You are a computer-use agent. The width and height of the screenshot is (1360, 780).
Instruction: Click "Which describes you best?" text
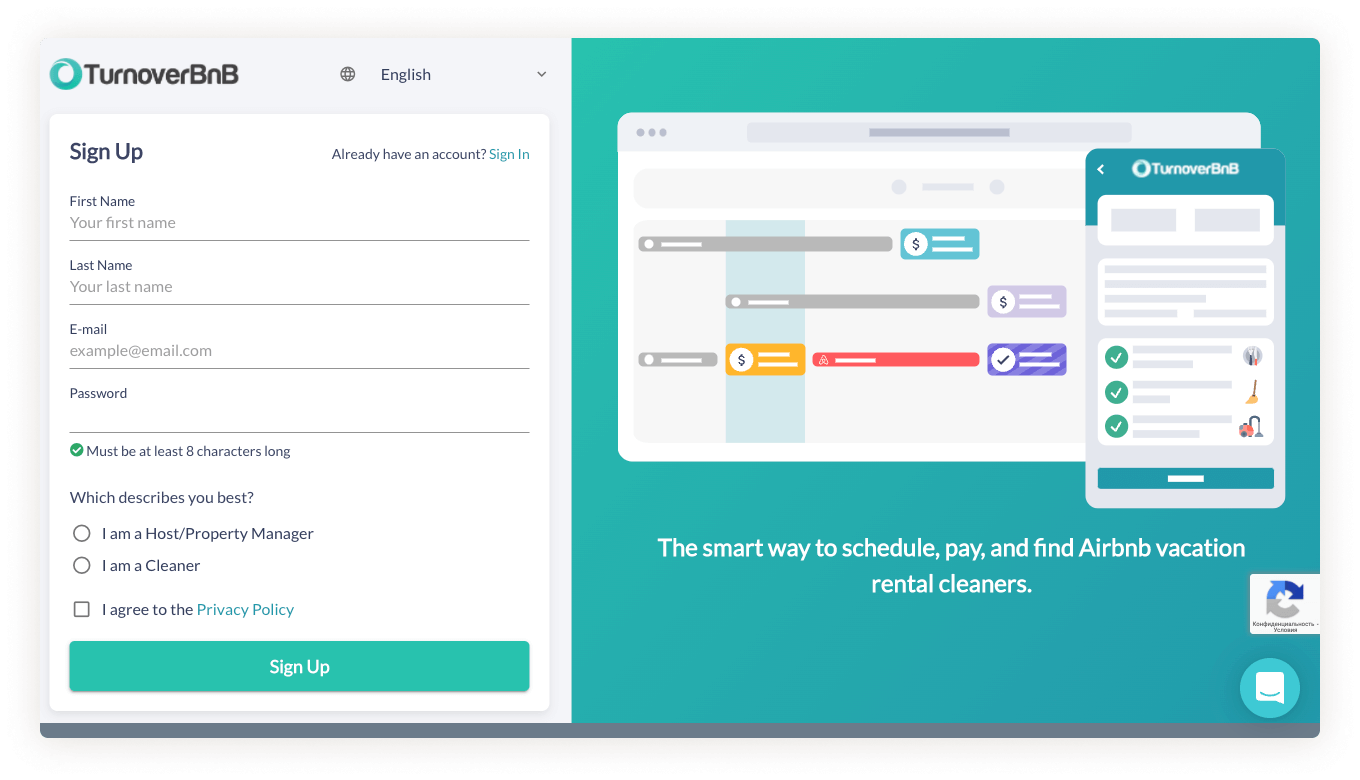[x=162, y=497]
